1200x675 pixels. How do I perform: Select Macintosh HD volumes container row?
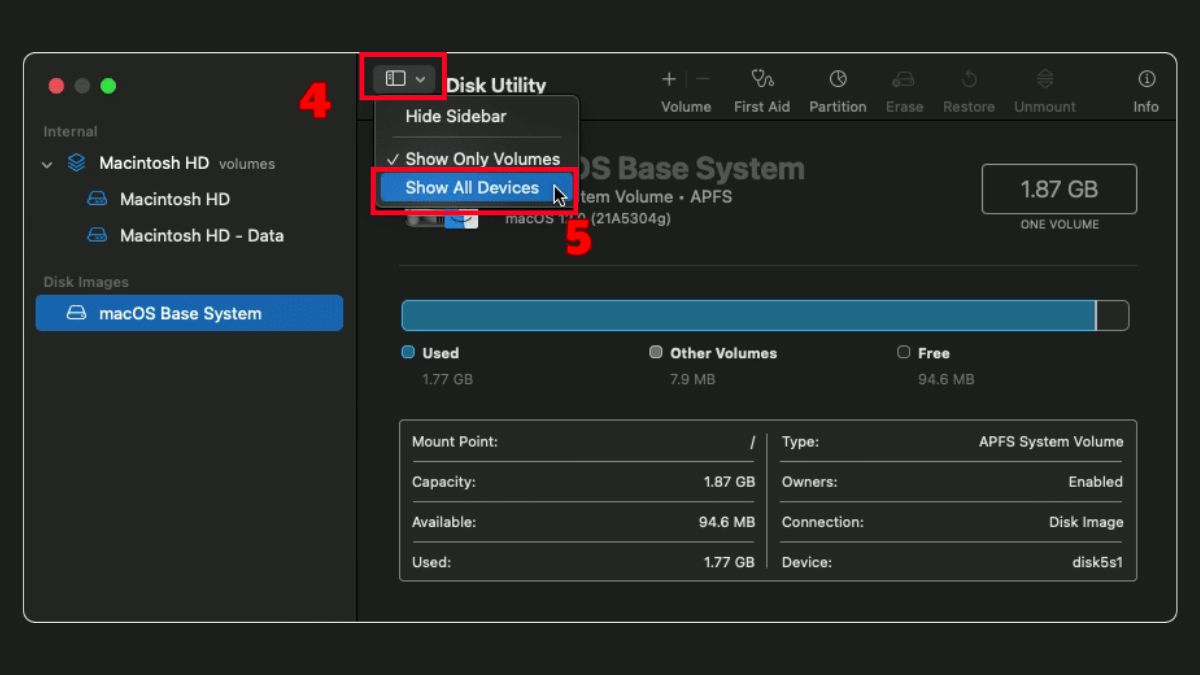(x=189, y=163)
